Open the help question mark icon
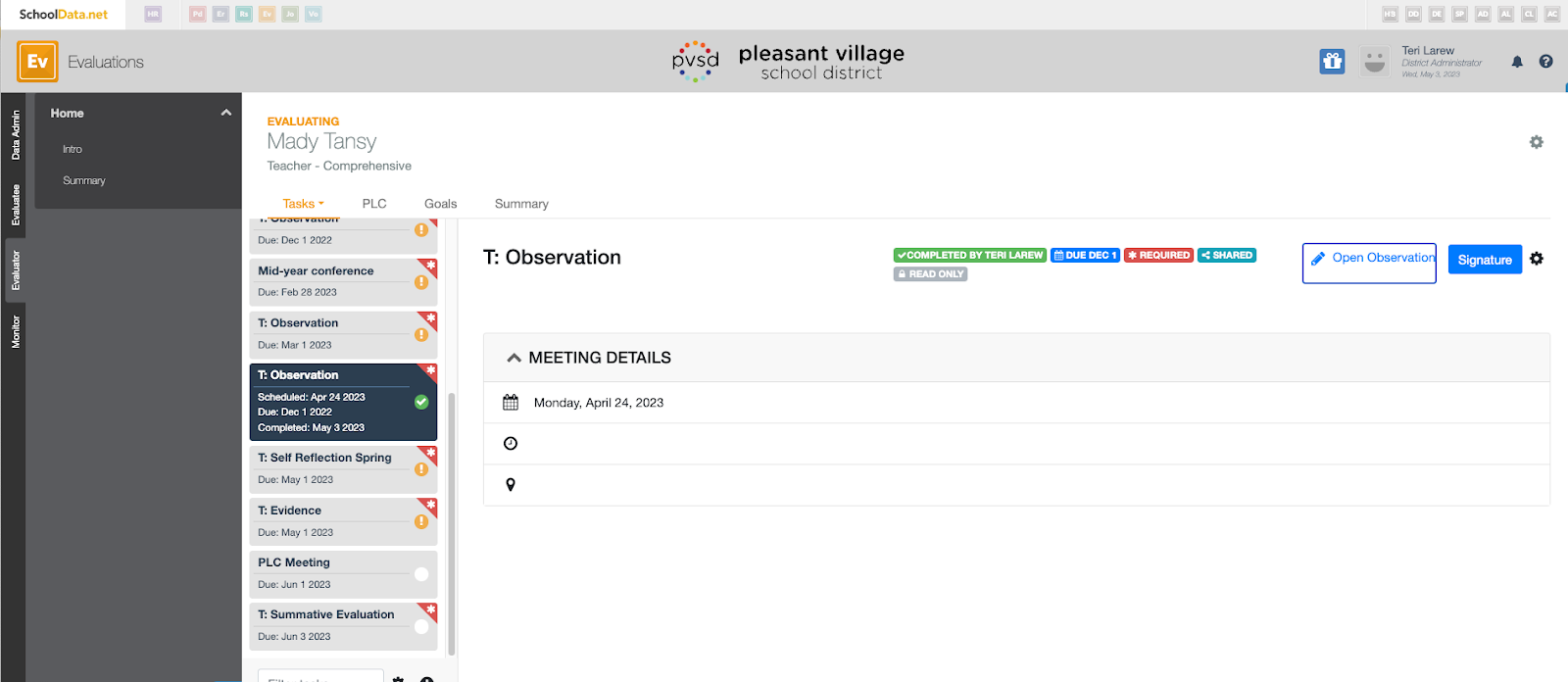 pyautogui.click(x=1545, y=62)
